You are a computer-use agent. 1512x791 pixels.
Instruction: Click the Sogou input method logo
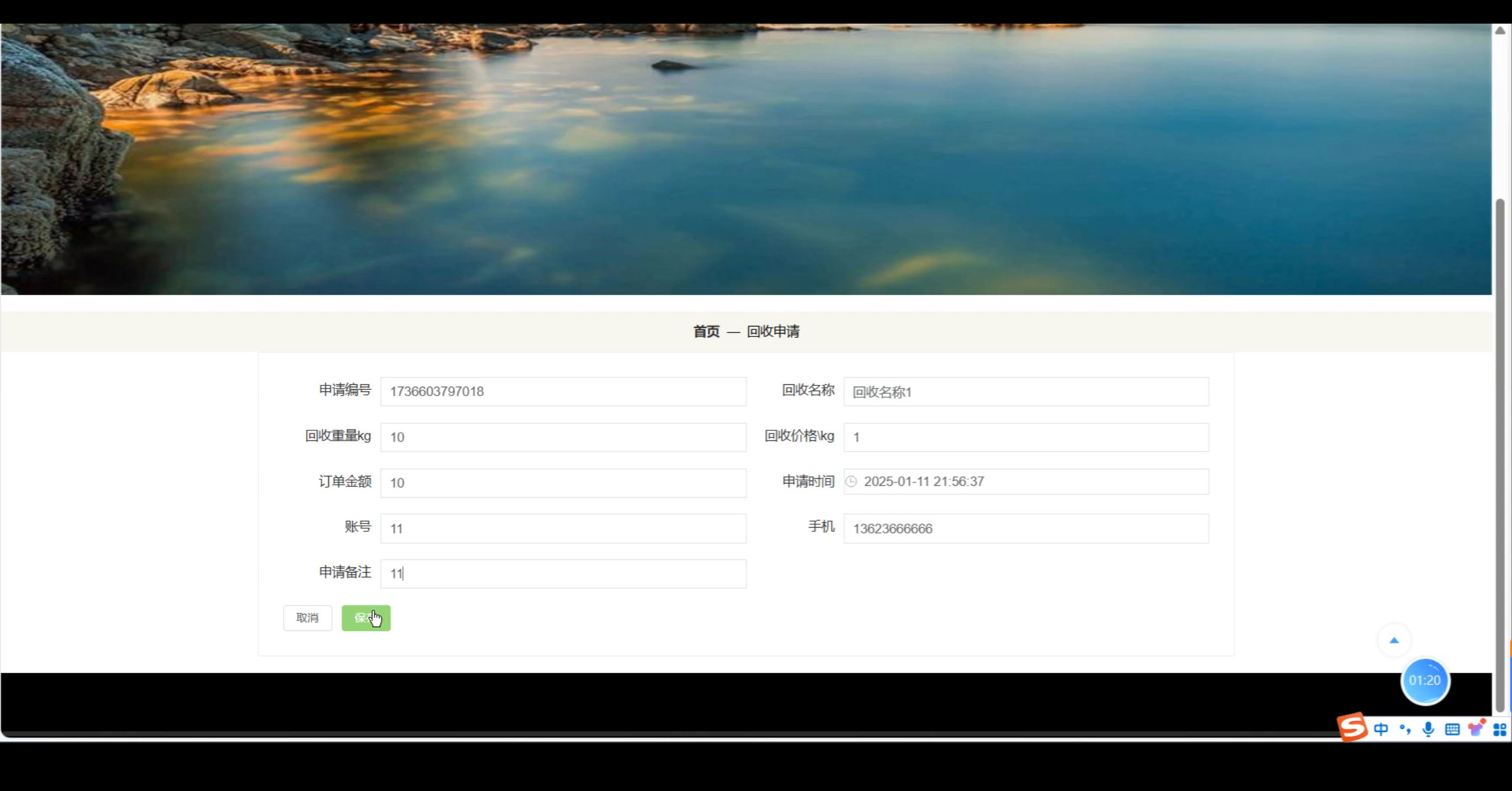[x=1353, y=727]
